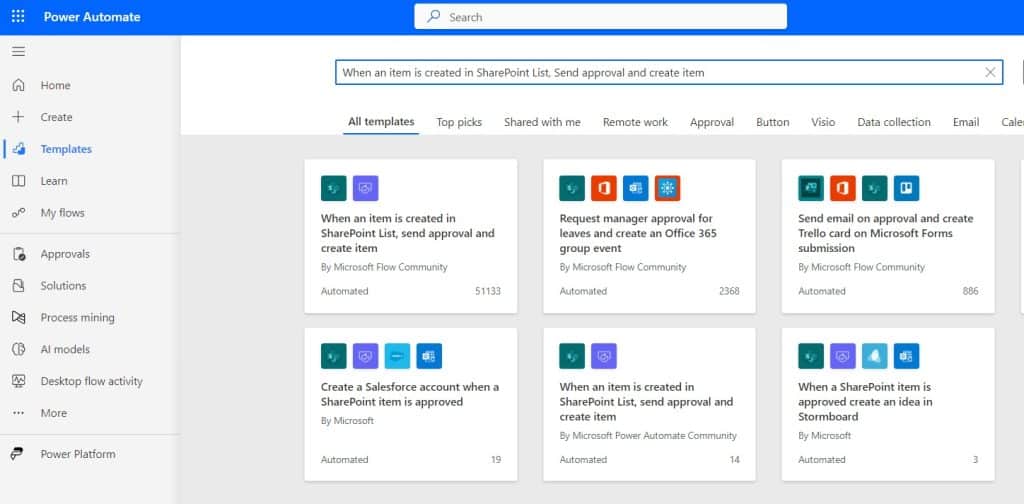Switch to the Top picks tab
The image size is (1024, 504).
tap(459, 122)
